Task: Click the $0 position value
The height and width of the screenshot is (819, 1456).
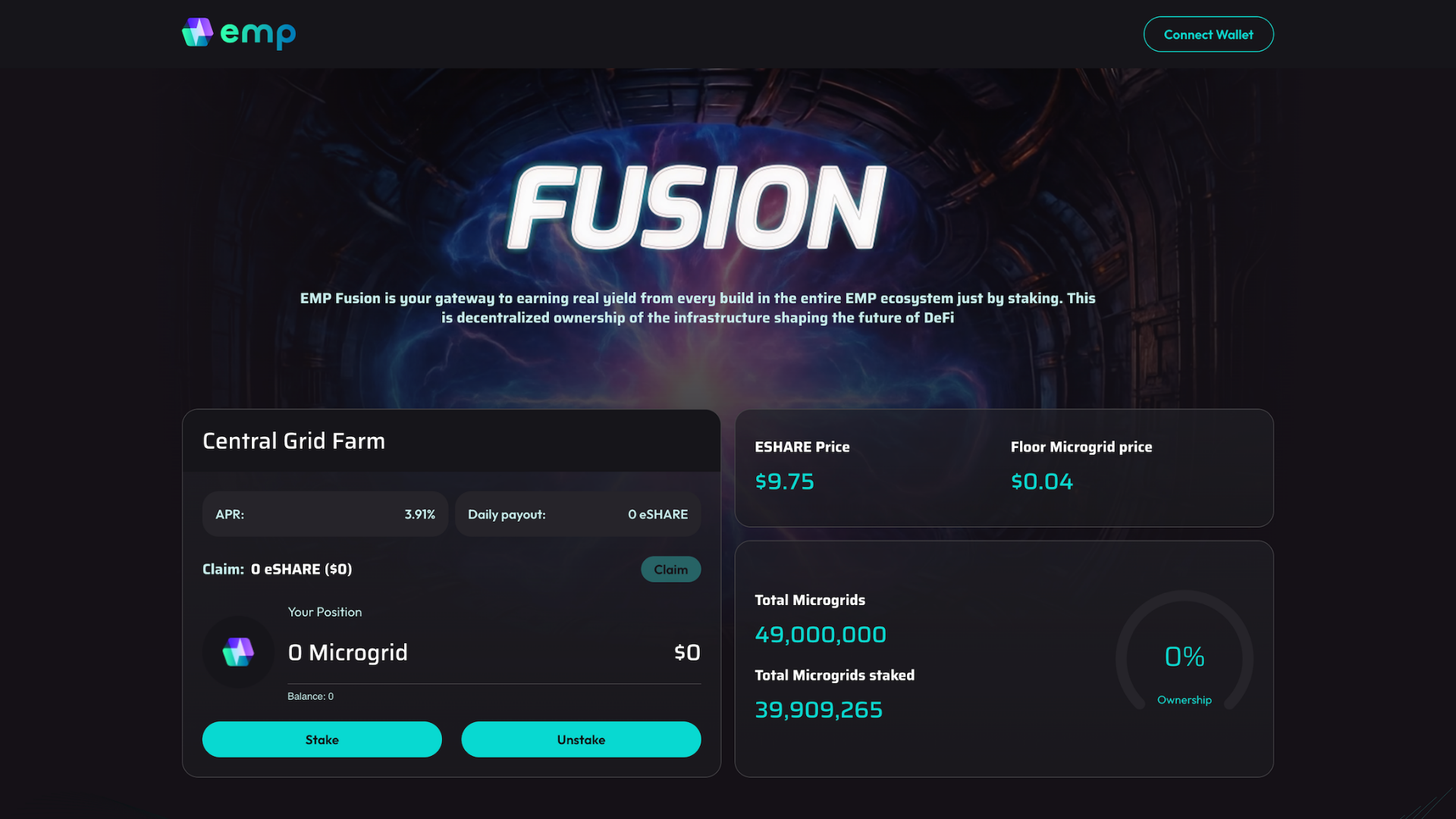Action: [x=687, y=652]
